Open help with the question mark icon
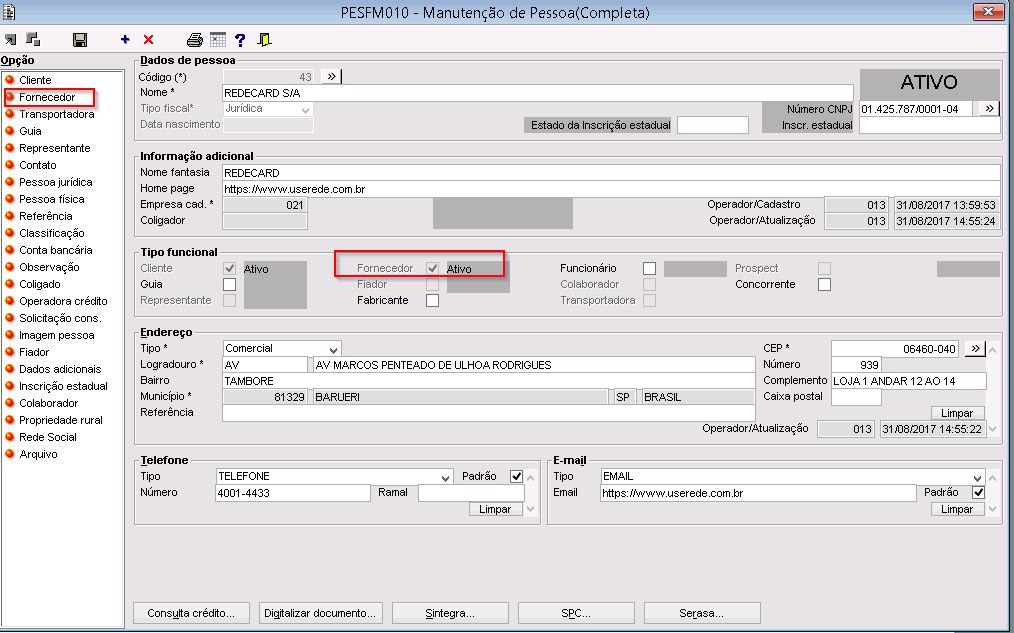The width and height of the screenshot is (1014, 633). 240,40
